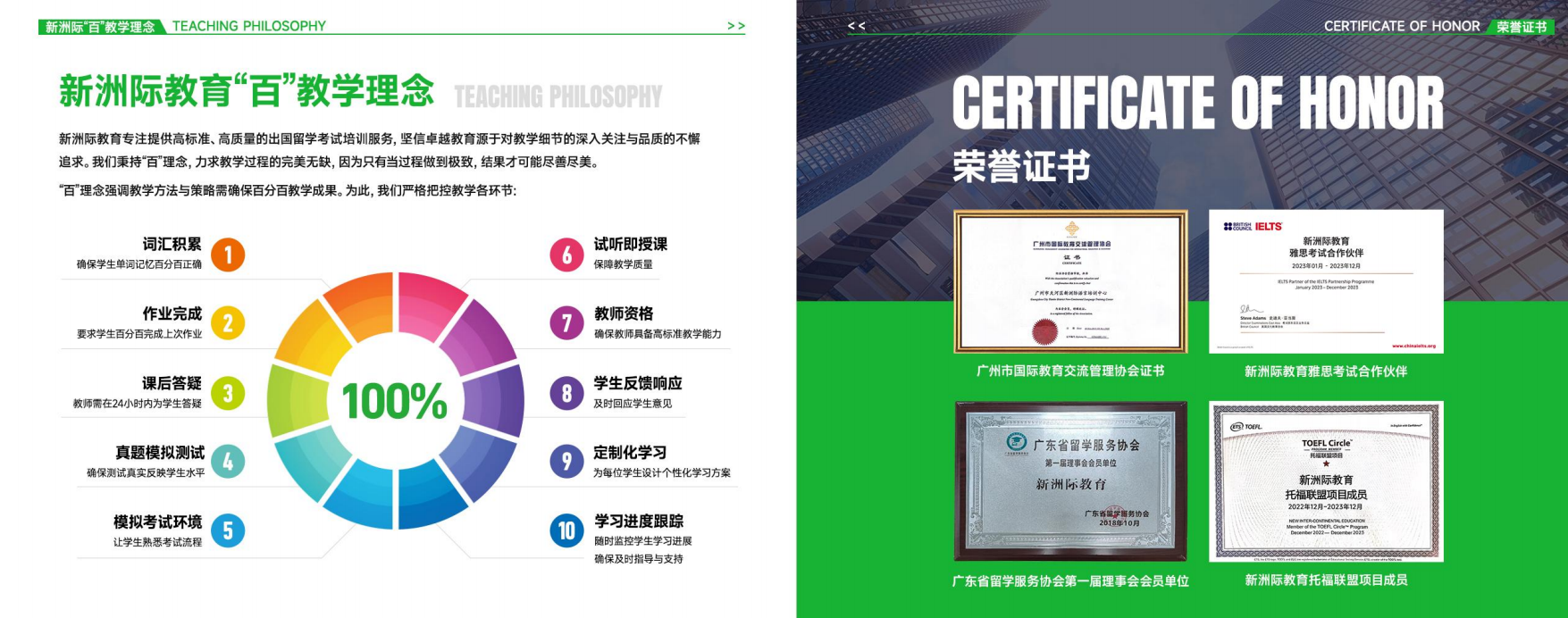
Task: Open the 广州市国际教育交流管理协会 certificate image
Action: (x=1070, y=281)
